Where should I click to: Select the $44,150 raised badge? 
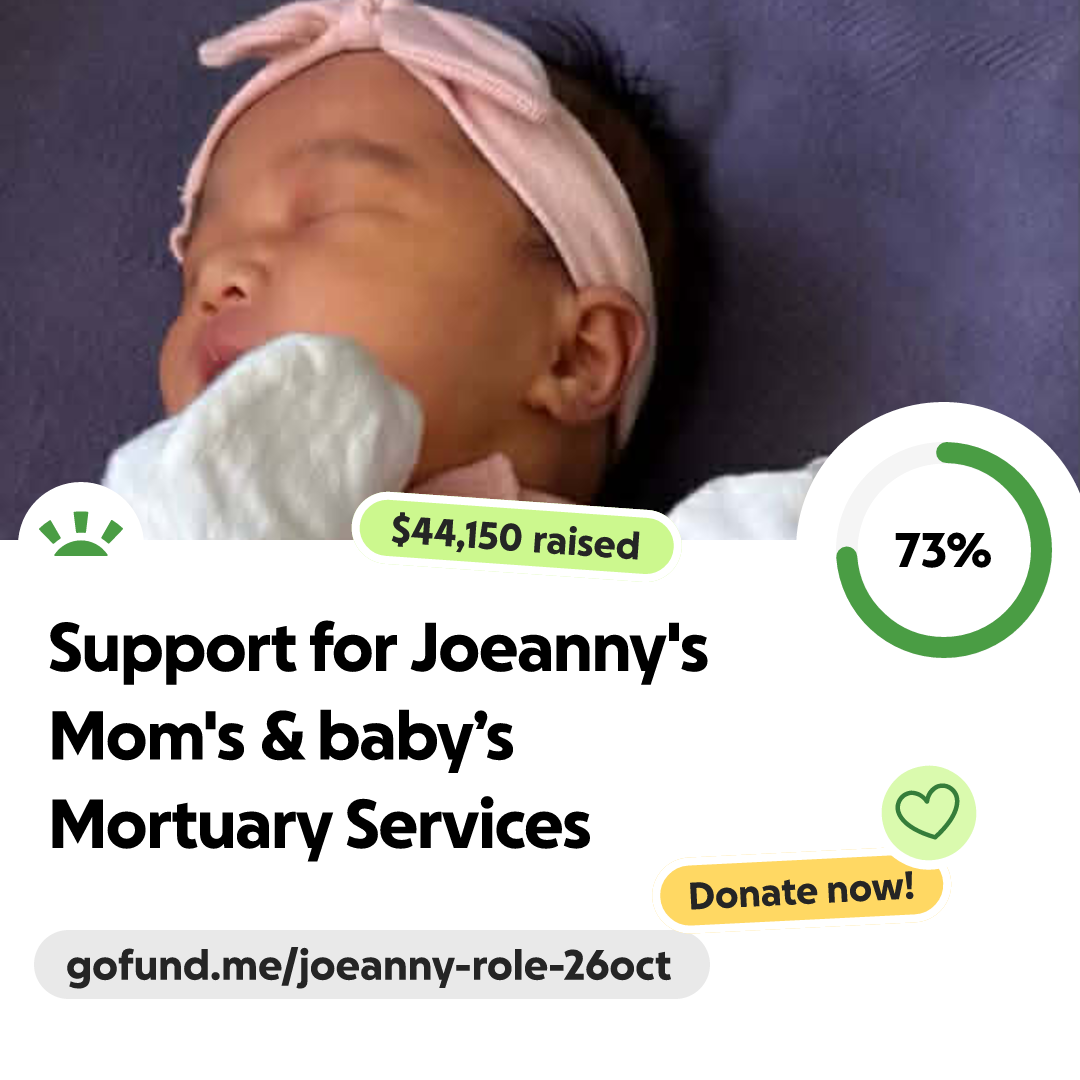point(515,537)
